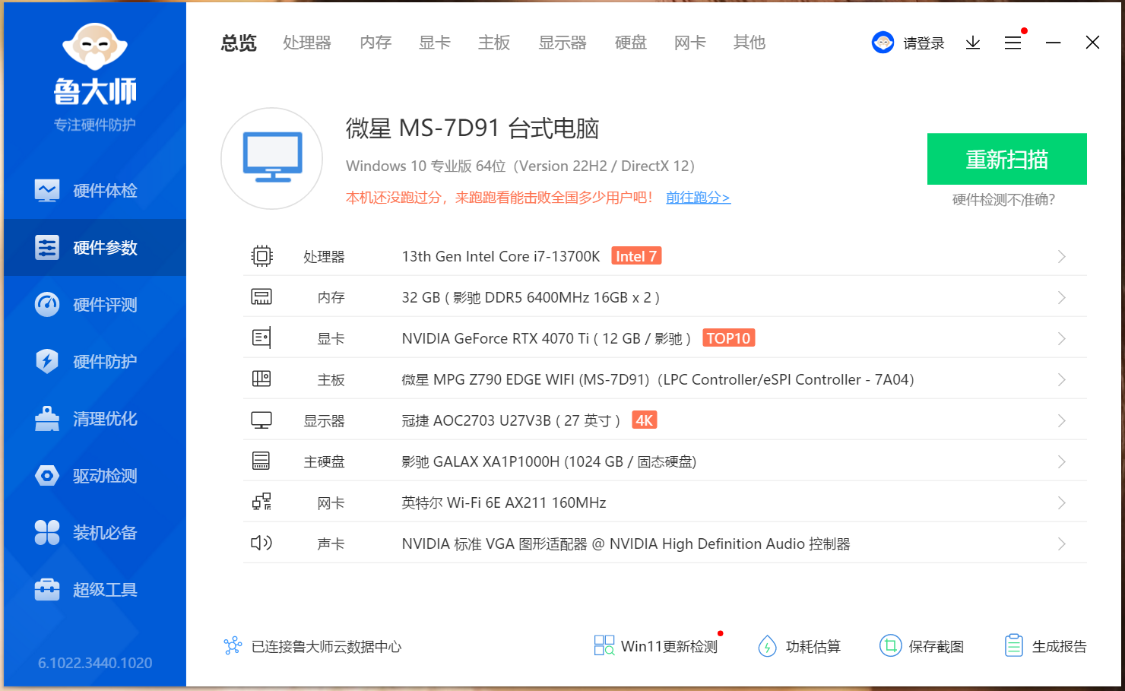
Task: Click the graphics card icon
Action: pyautogui.click(x=262, y=338)
